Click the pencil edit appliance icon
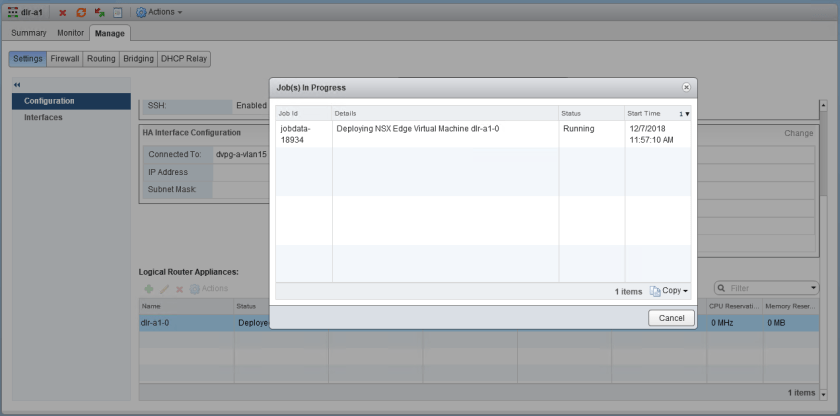This screenshot has height=416, width=840. tap(164, 288)
